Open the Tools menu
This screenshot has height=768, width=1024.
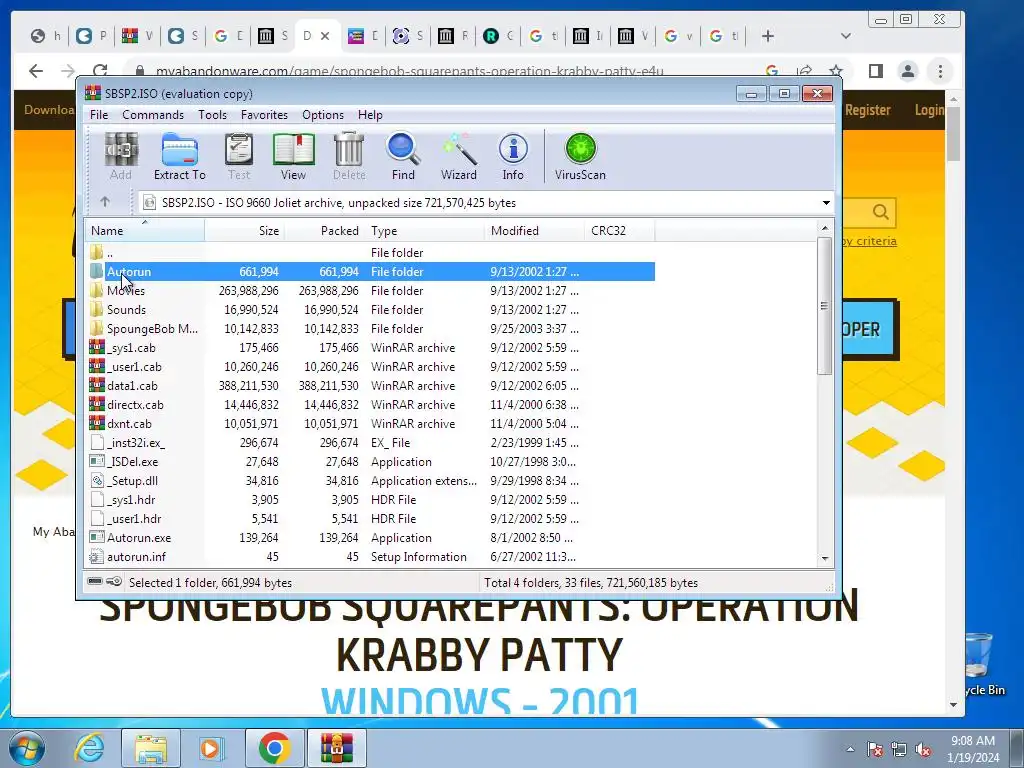(212, 115)
